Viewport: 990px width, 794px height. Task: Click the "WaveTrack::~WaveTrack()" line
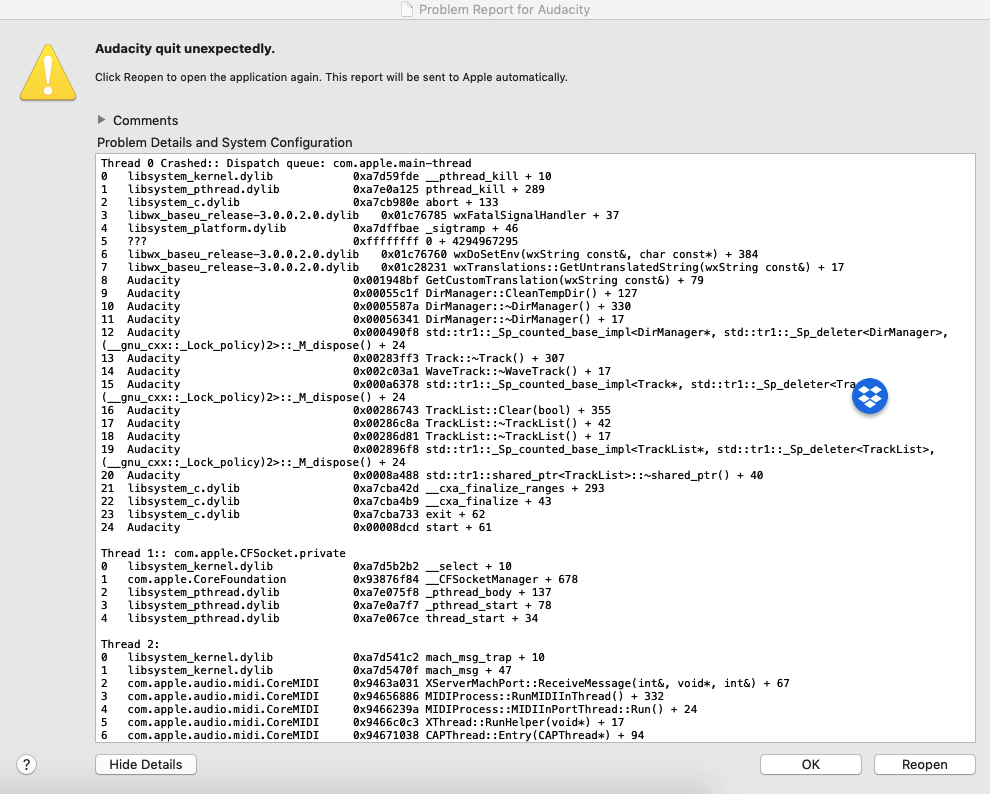click(355, 371)
